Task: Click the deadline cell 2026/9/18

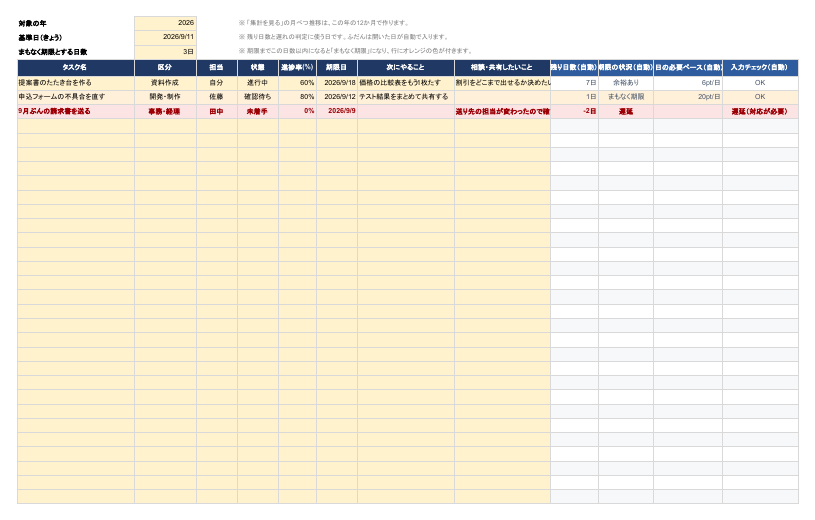Action: tap(337, 83)
